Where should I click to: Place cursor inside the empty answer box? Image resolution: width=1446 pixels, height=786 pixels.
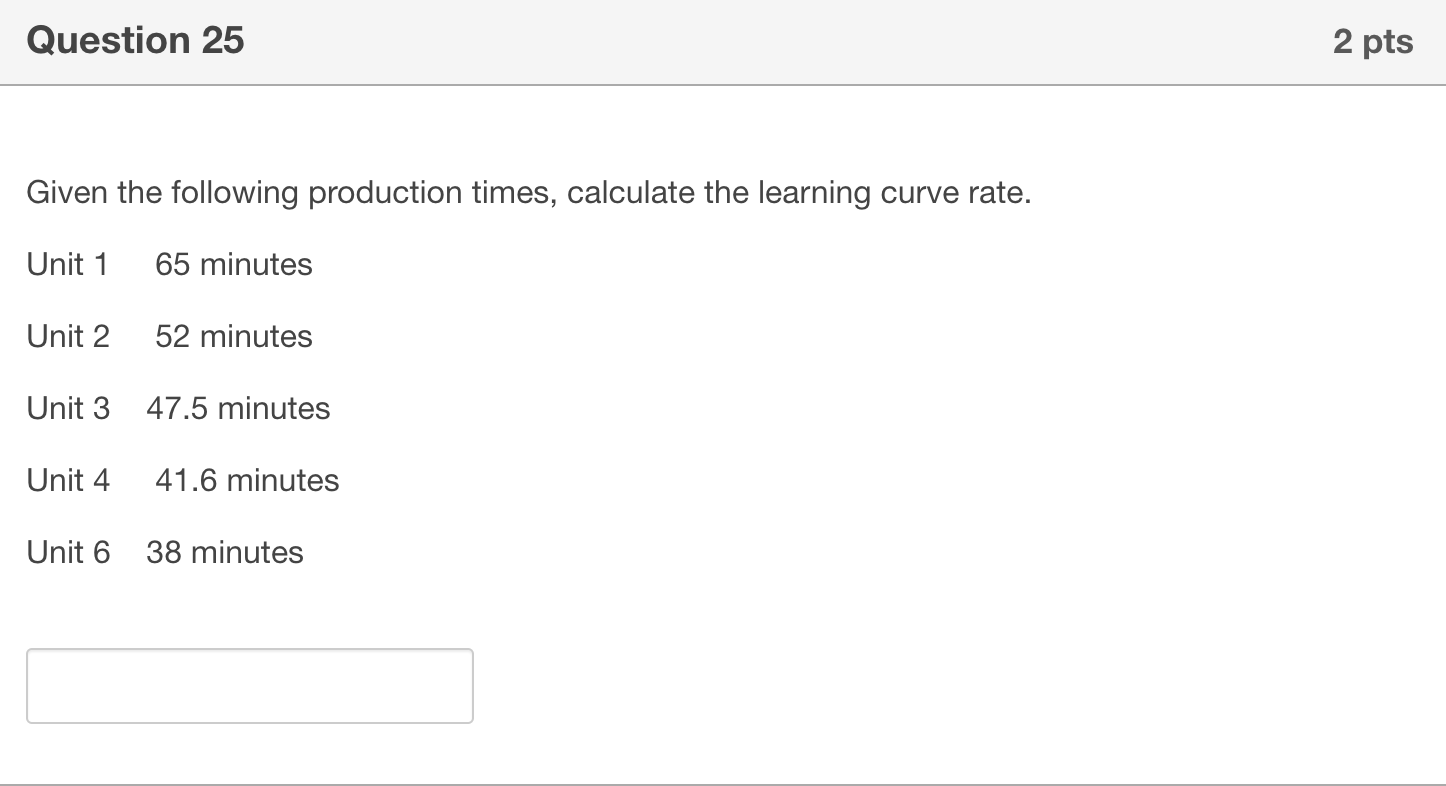(249, 686)
